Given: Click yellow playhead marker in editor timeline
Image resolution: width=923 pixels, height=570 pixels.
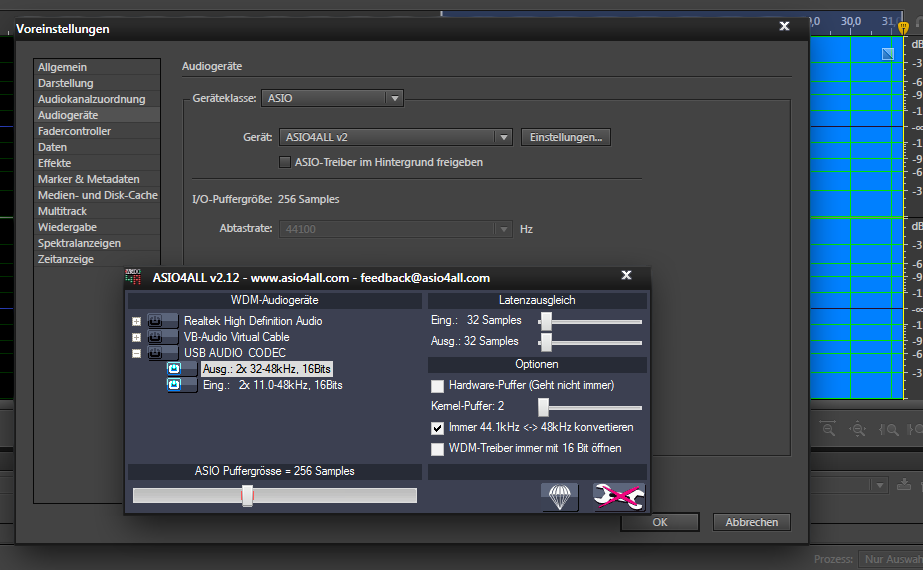Looking at the screenshot, I should (903, 27).
